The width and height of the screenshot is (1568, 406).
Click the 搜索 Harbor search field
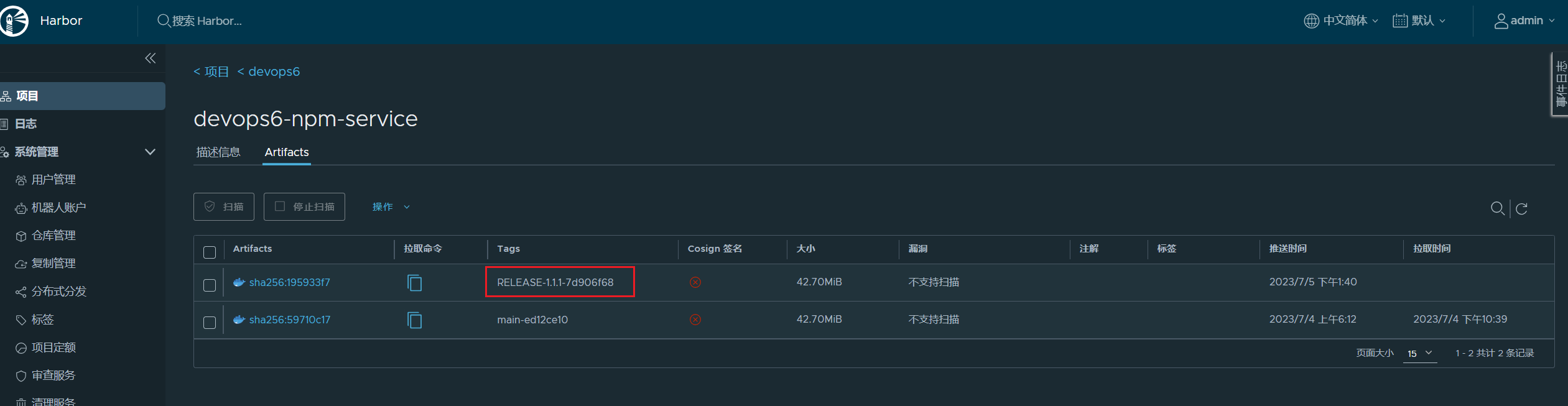(207, 21)
